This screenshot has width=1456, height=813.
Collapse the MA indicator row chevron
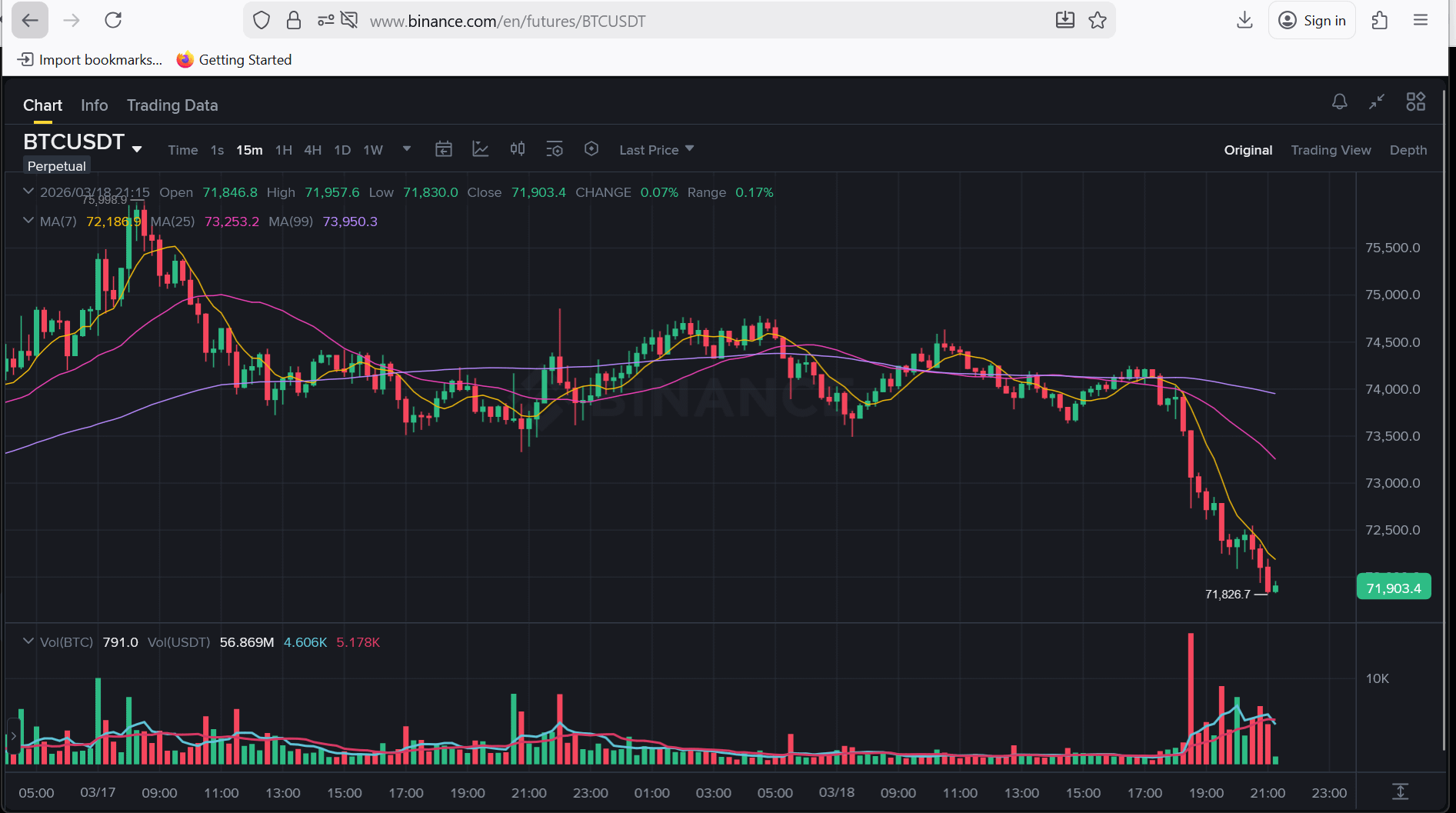(28, 220)
